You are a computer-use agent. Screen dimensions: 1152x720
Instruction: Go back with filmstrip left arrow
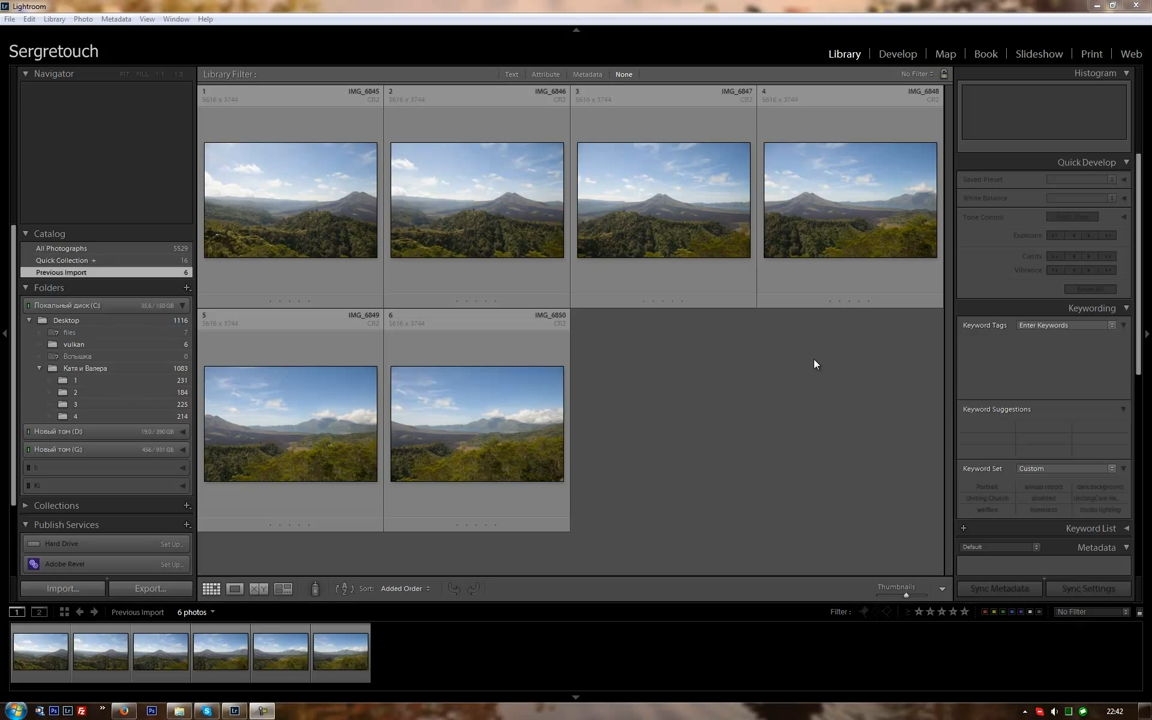(80, 612)
